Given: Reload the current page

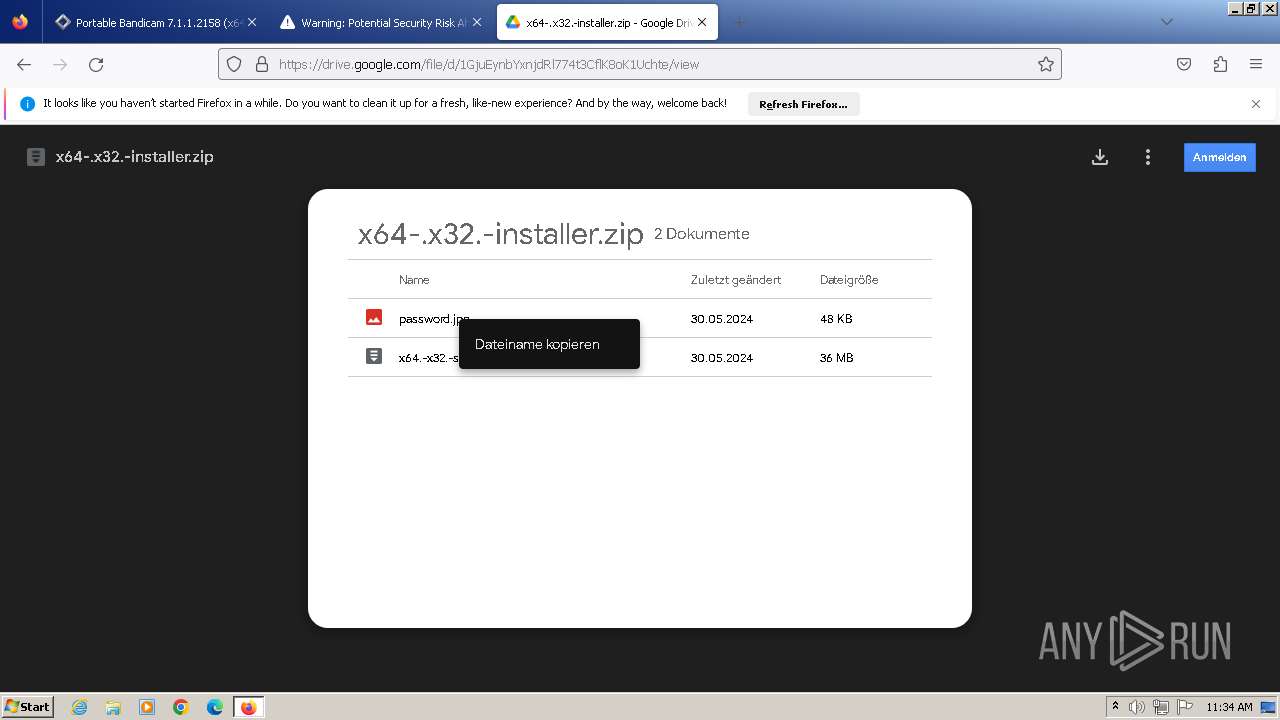Looking at the screenshot, I should [x=96, y=64].
